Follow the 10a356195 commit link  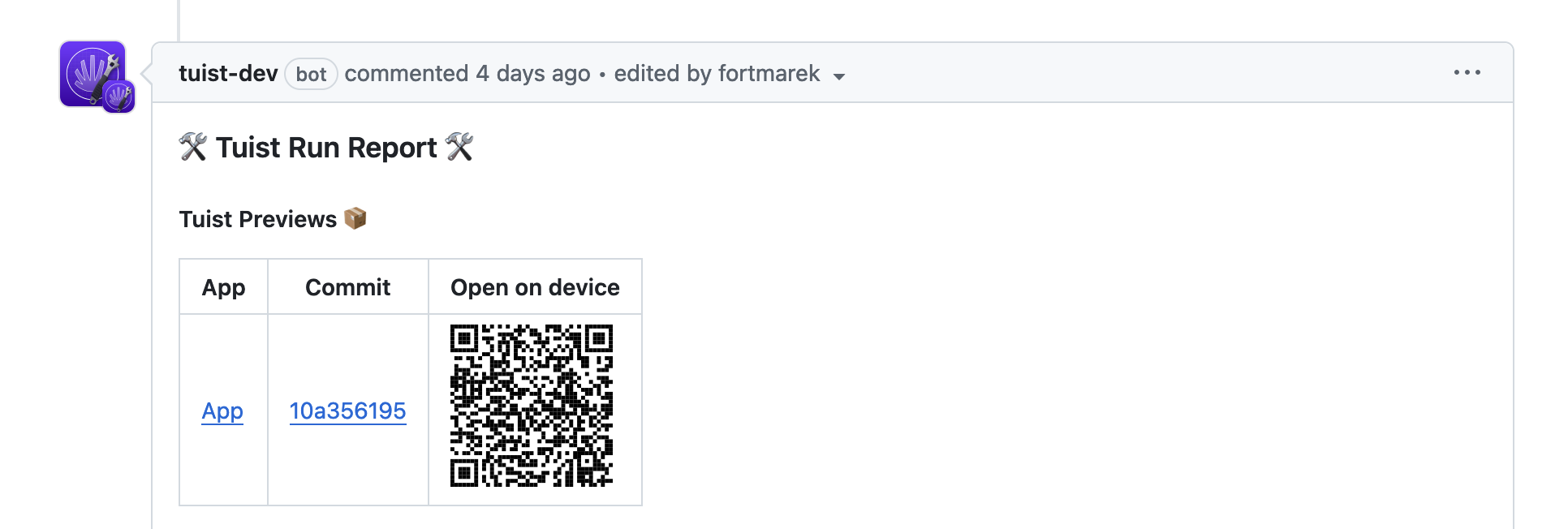[347, 411]
